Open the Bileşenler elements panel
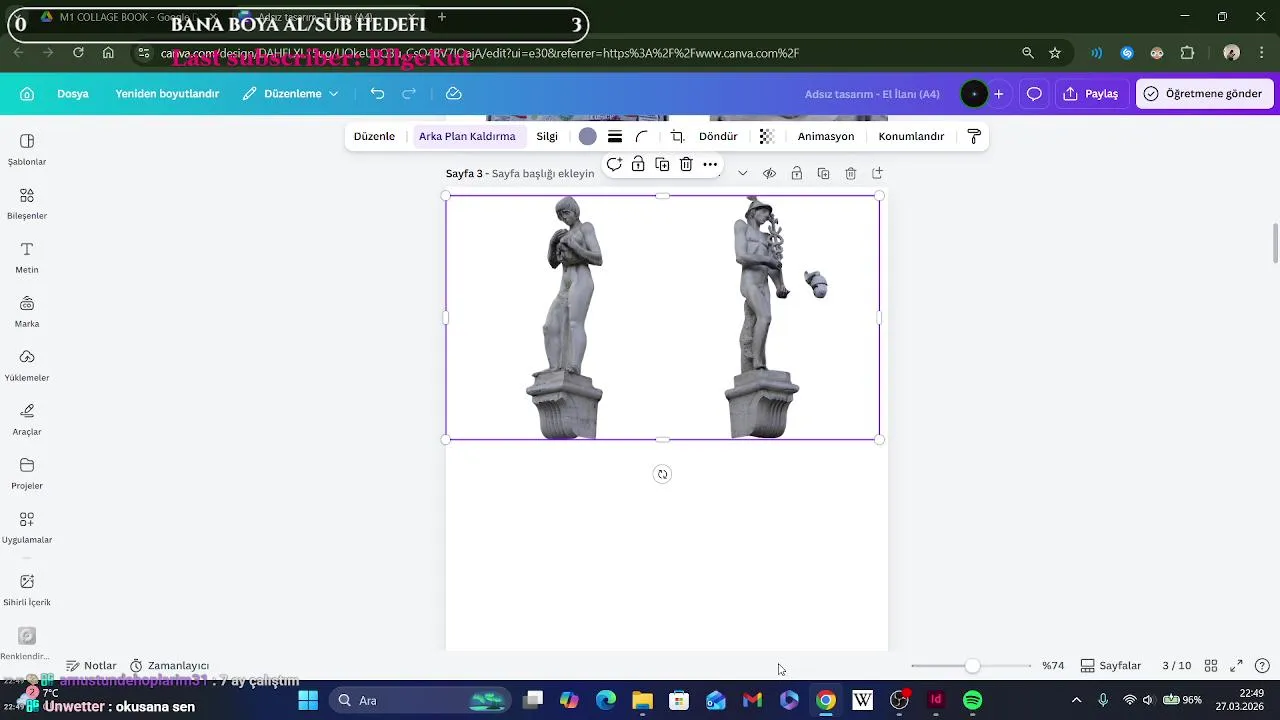This screenshot has height=720, width=1280. [x=27, y=203]
